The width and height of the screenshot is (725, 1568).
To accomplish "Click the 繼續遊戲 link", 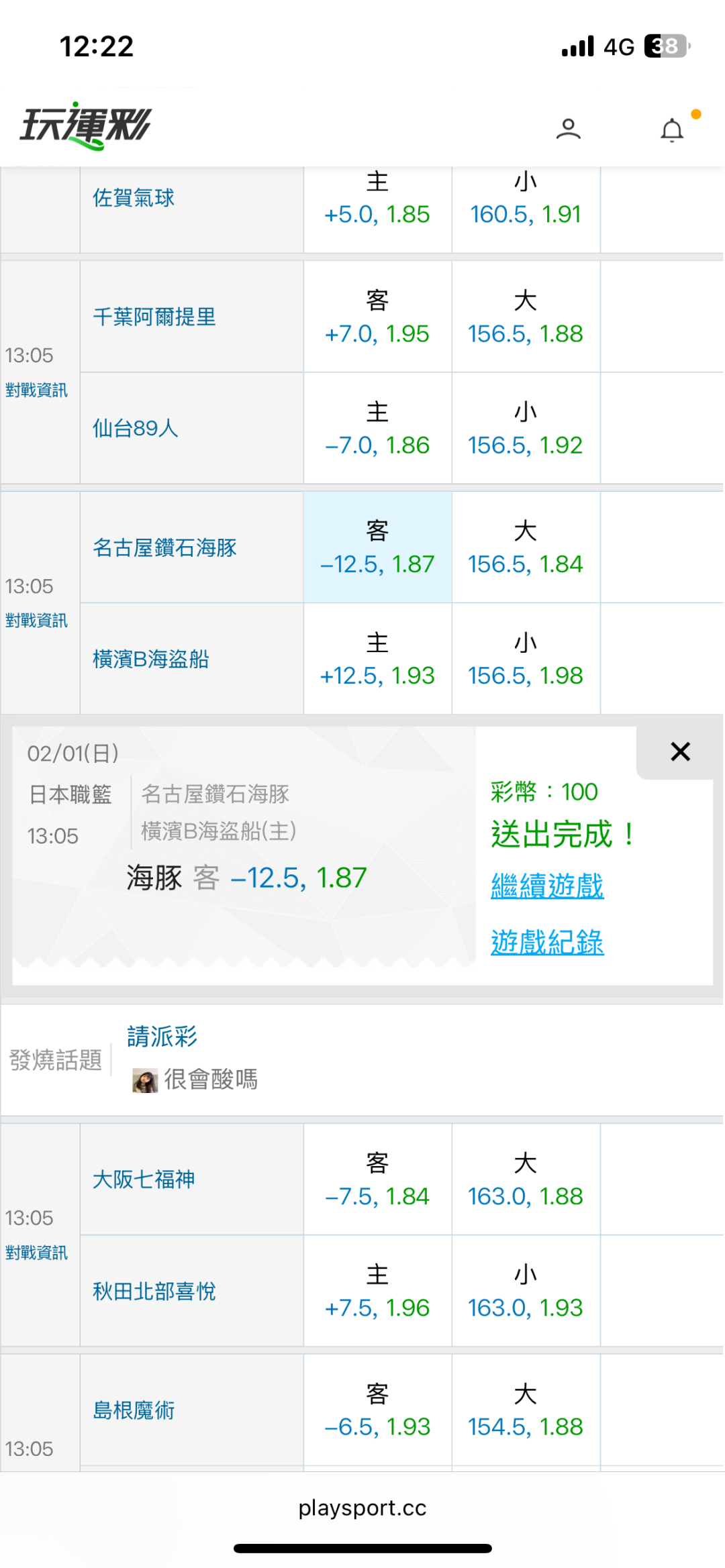I will point(547,886).
